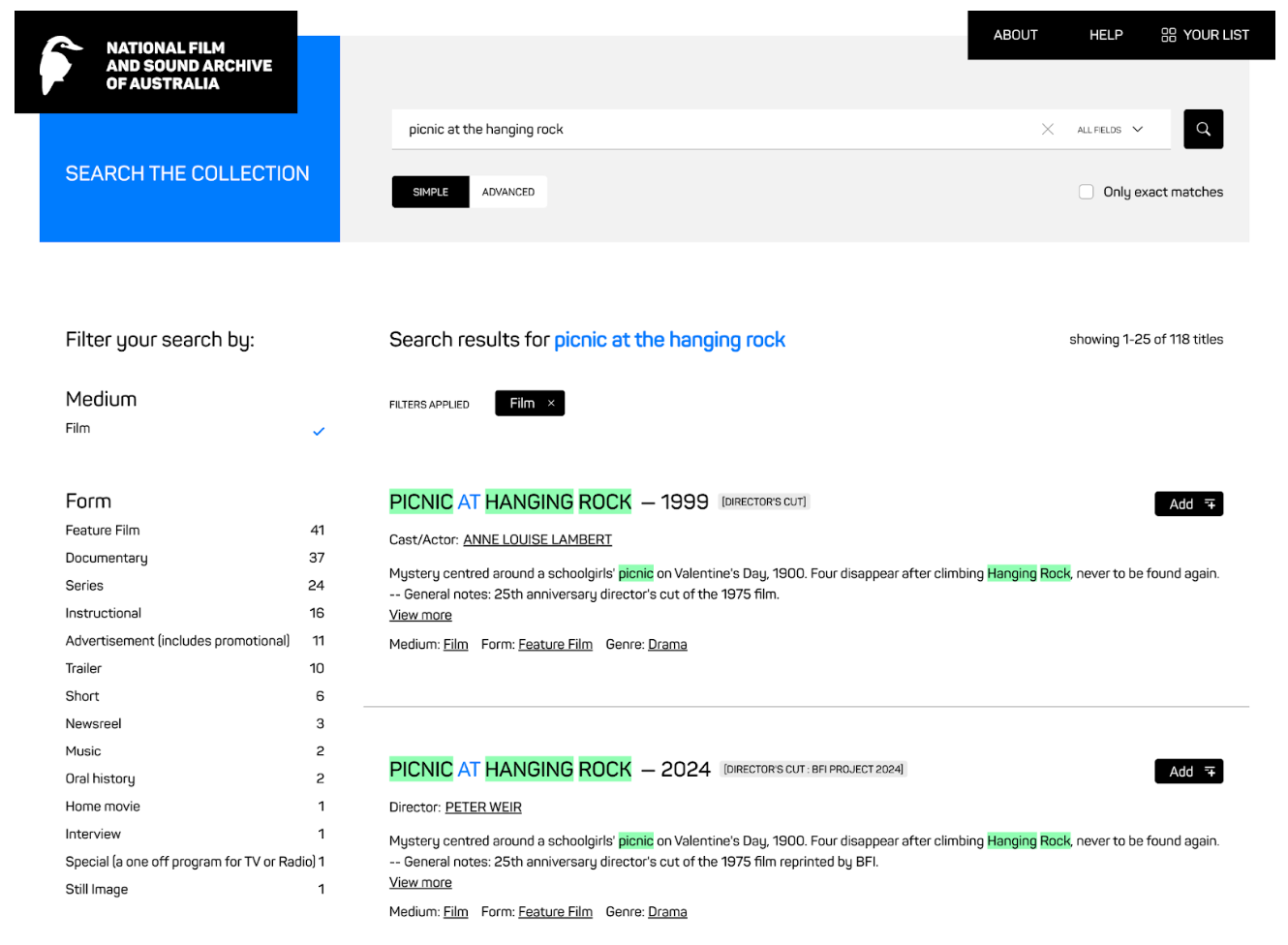Select the ADVANCED search mode

point(508,192)
